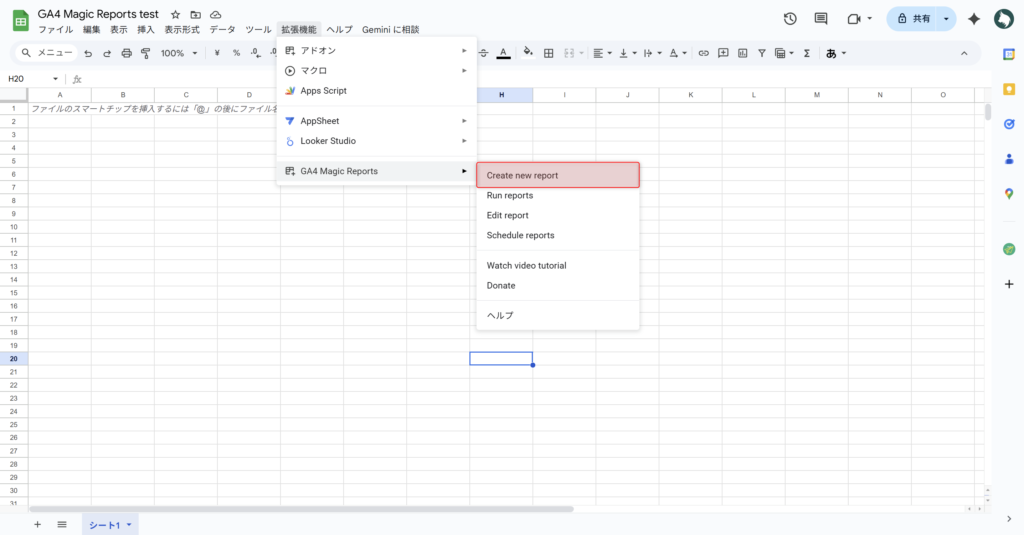Star the GA4 Magic Reports test document
Image resolution: width=1024 pixels, height=535 pixels.
[x=175, y=14]
